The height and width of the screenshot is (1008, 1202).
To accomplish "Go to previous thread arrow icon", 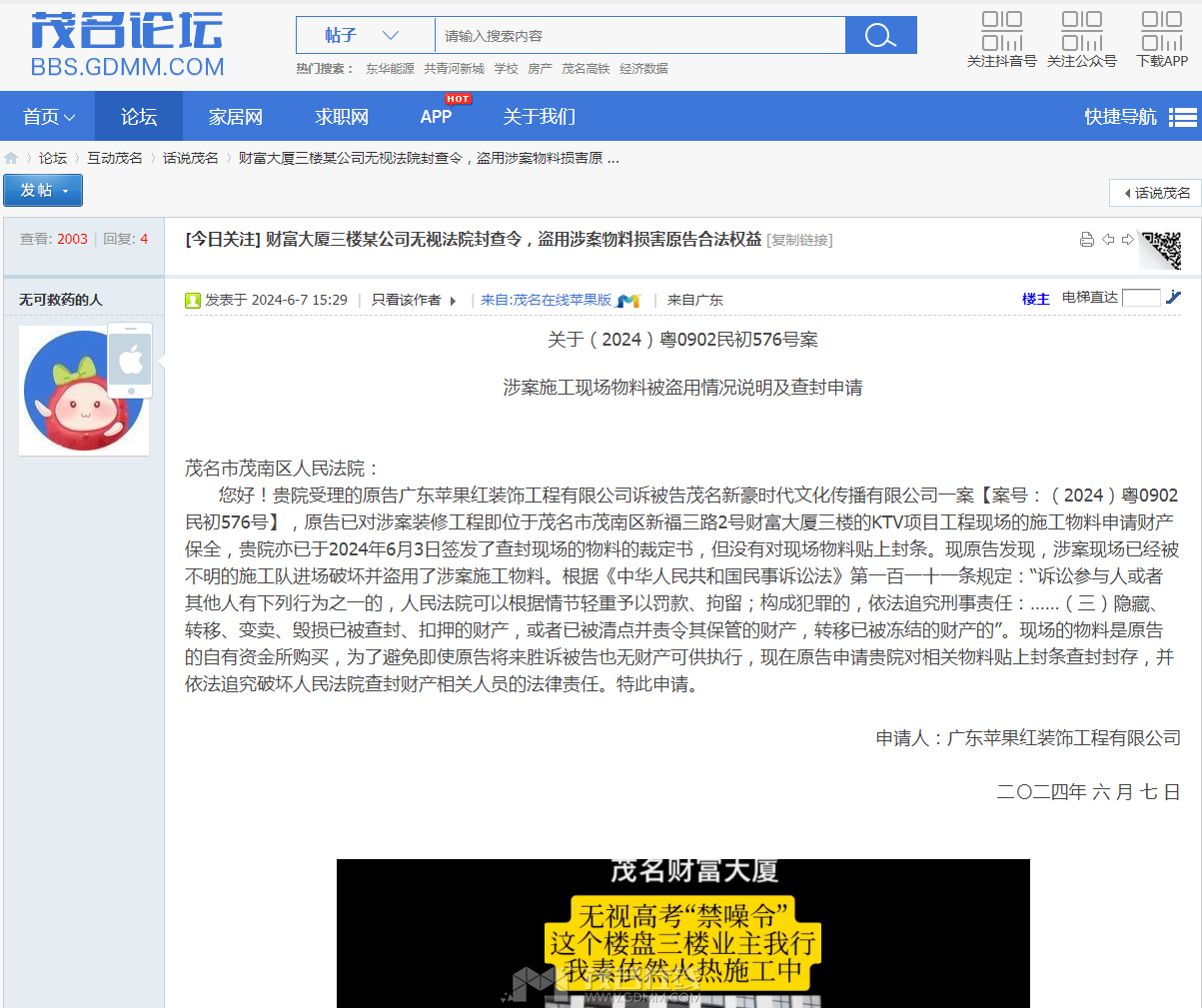I will (x=1108, y=239).
